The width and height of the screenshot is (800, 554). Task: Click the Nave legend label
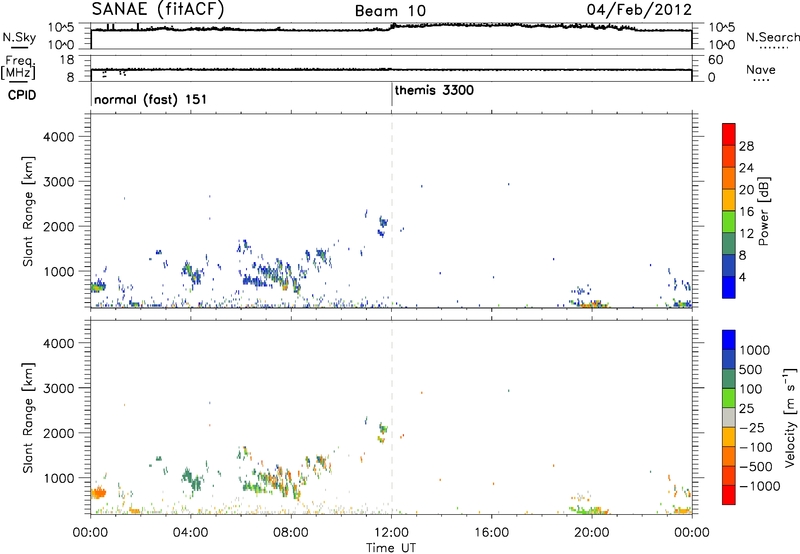coord(761,69)
